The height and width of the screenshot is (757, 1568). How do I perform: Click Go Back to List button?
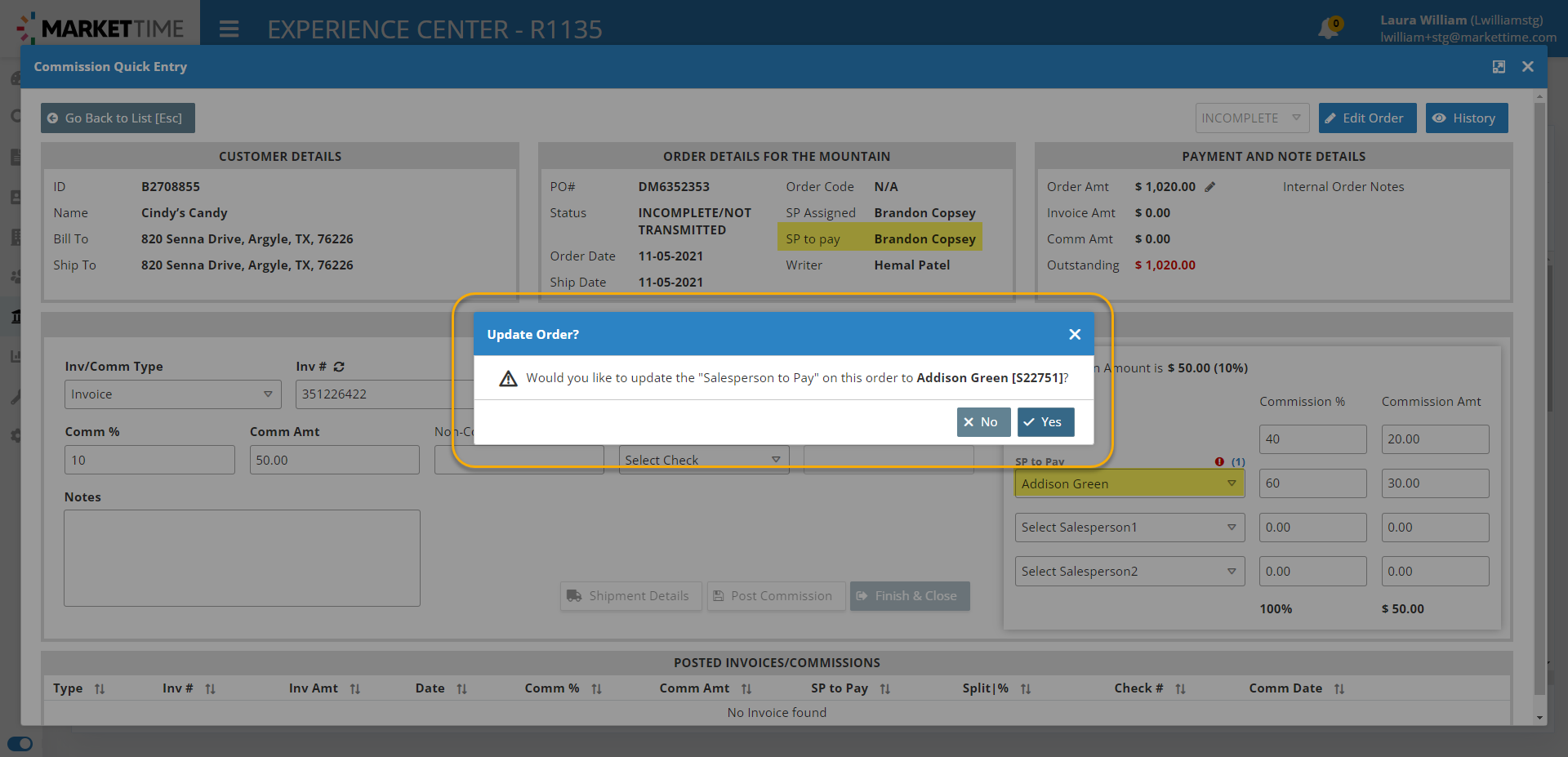point(118,118)
